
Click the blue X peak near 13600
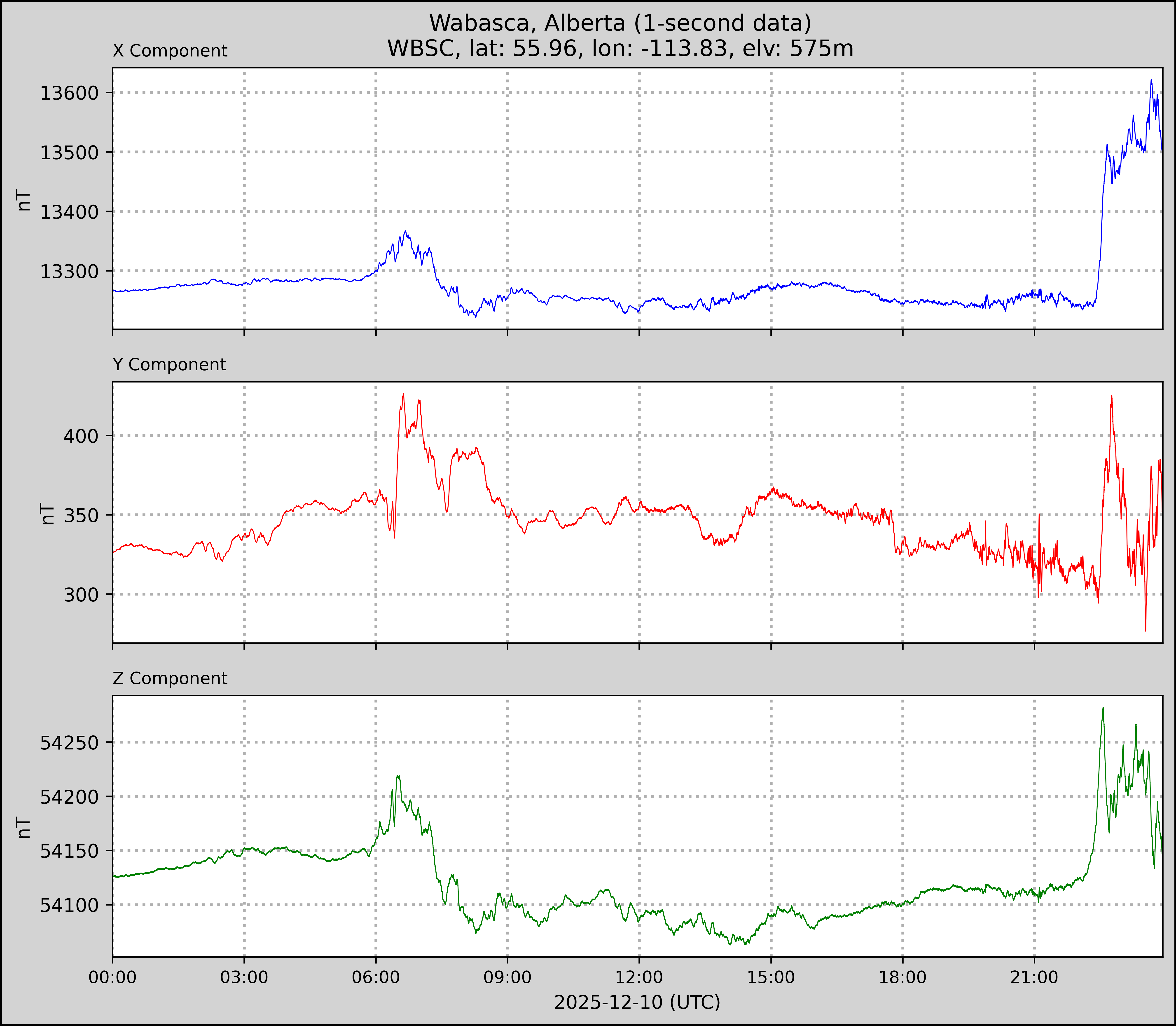click(1151, 81)
